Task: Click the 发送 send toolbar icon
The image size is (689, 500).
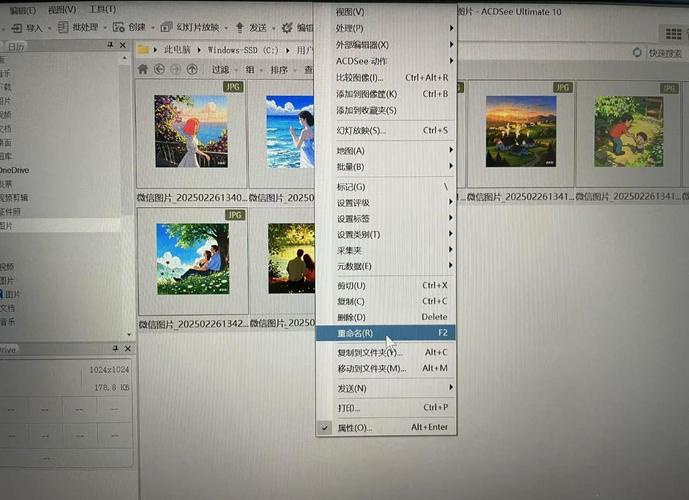Action: pos(239,28)
